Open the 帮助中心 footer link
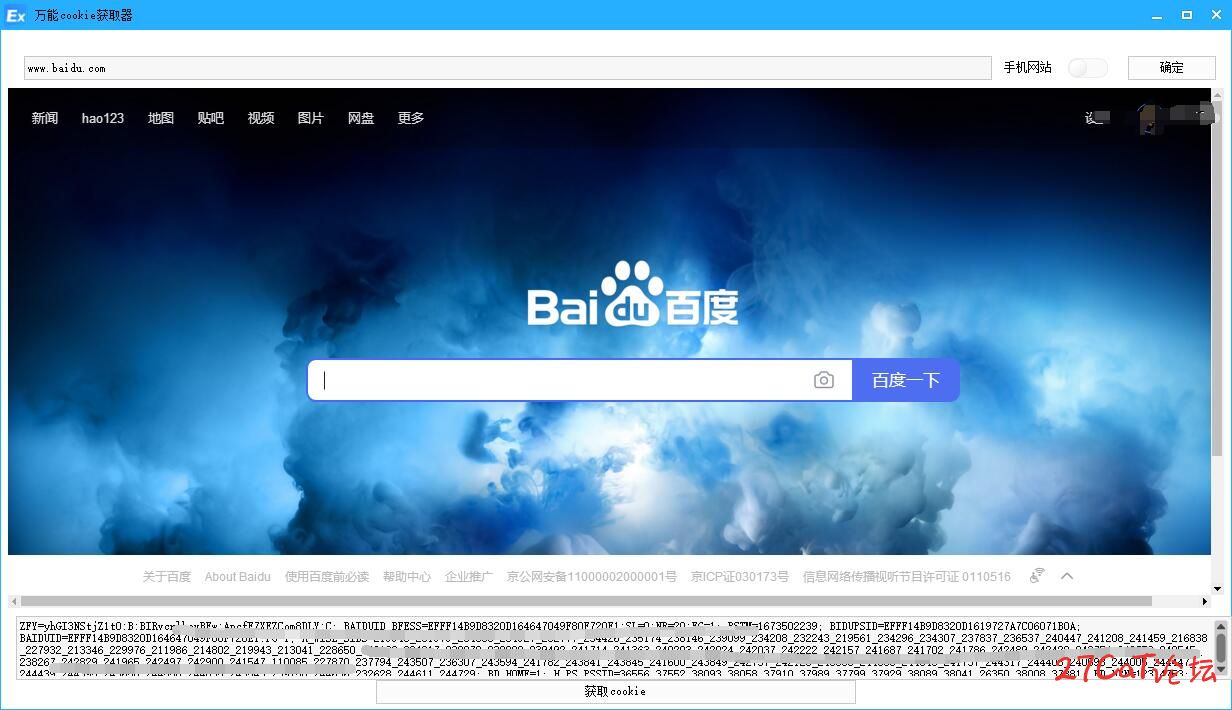The image size is (1232, 710). 407,577
